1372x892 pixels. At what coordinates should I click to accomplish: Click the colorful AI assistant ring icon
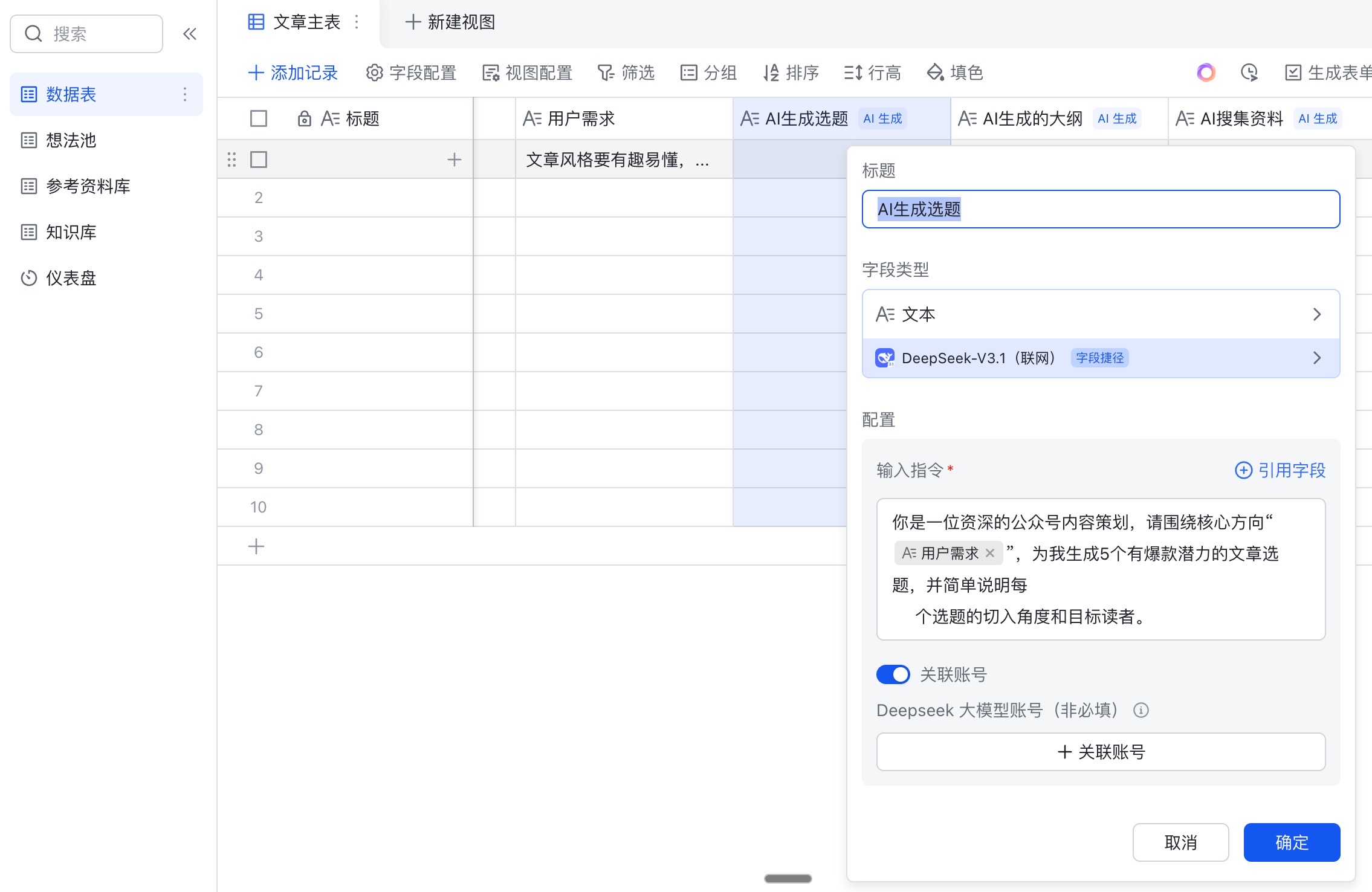click(x=1206, y=73)
